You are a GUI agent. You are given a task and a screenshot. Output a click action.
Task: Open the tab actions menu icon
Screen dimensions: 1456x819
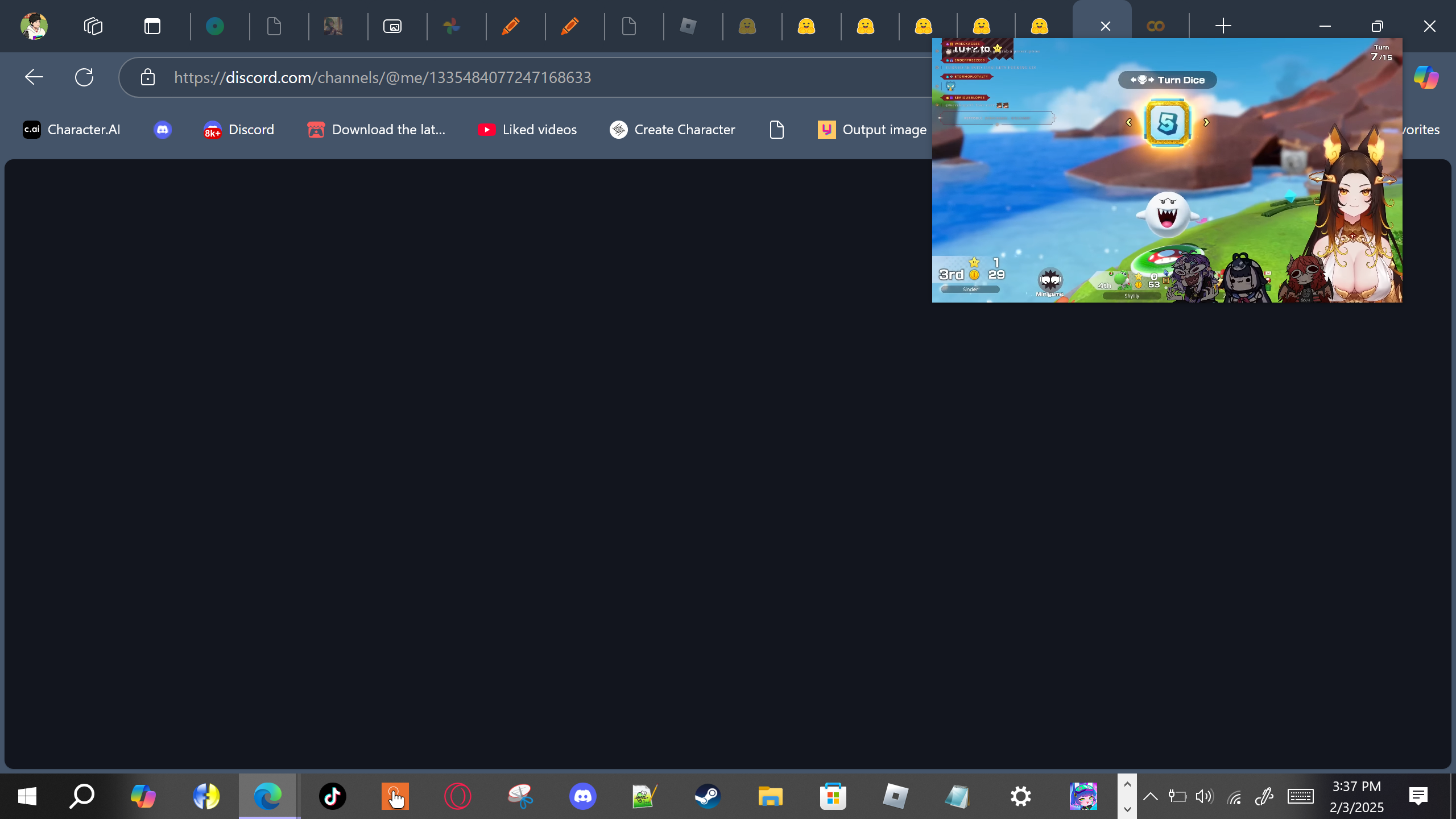[x=152, y=26]
